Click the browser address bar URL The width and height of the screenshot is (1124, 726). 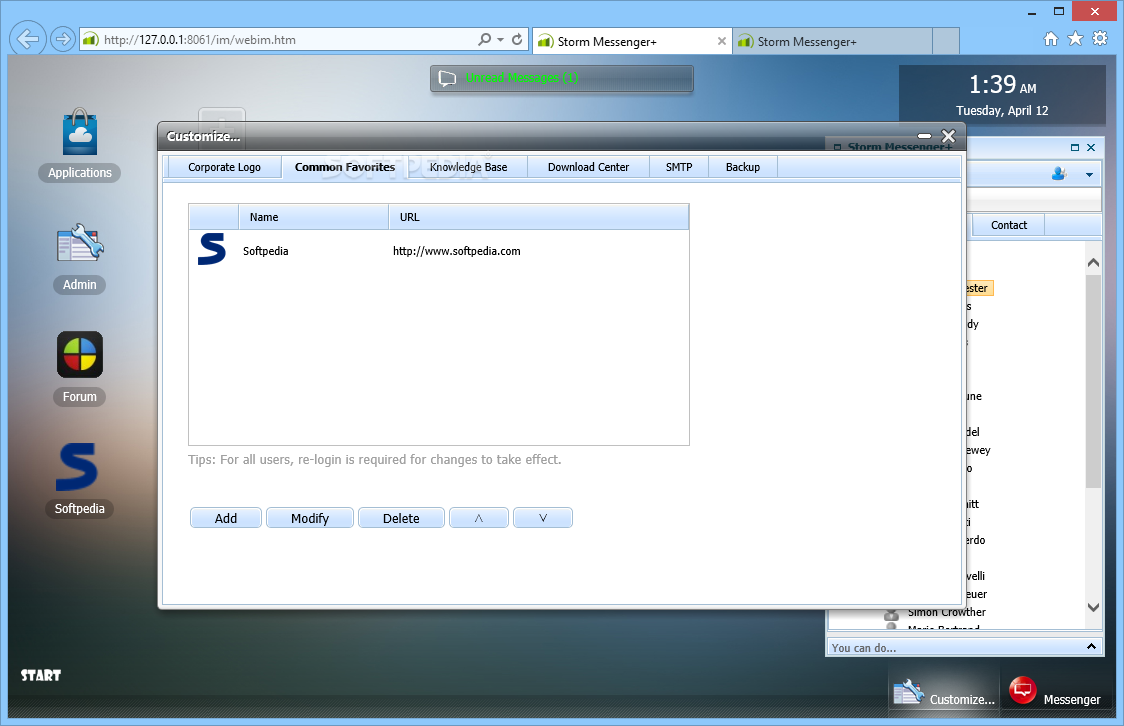pos(200,39)
